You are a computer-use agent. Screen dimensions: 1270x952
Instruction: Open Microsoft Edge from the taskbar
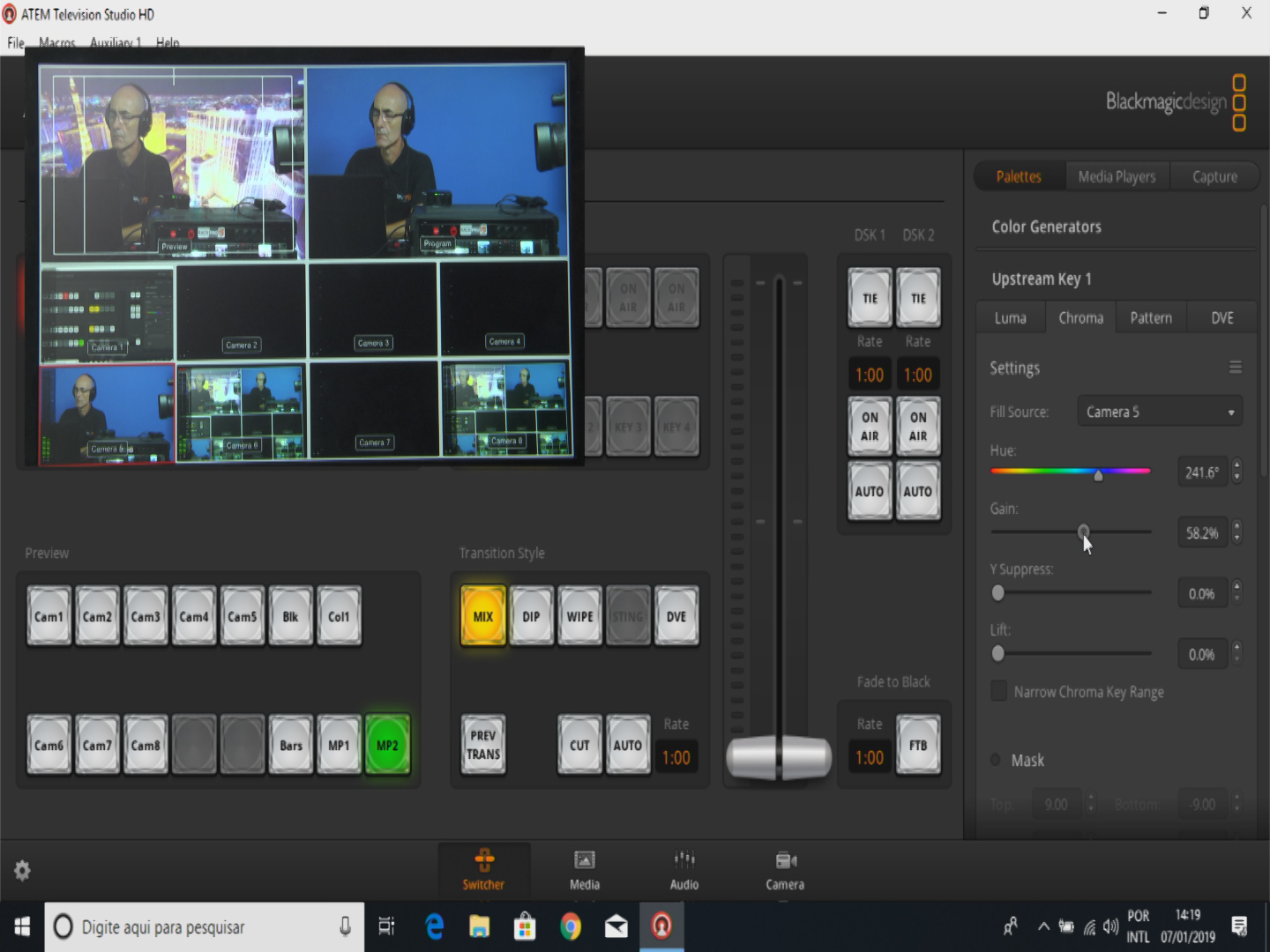click(x=434, y=926)
